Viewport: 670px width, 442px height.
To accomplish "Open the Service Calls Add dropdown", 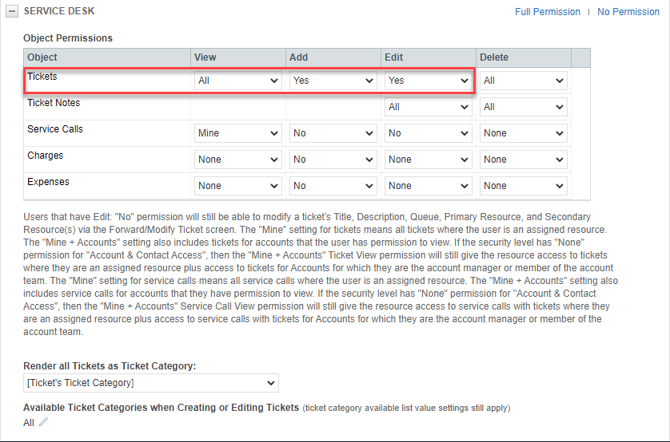I will [333, 133].
